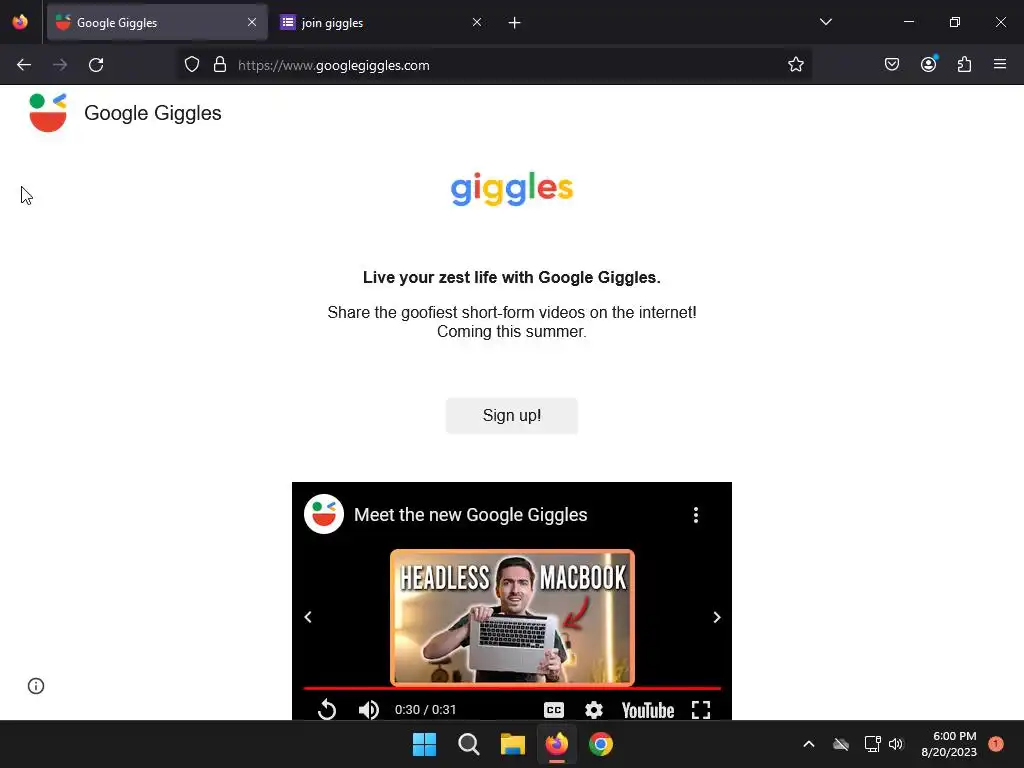Click the site security padlock icon
This screenshot has height=768, width=1024.
[220, 65]
